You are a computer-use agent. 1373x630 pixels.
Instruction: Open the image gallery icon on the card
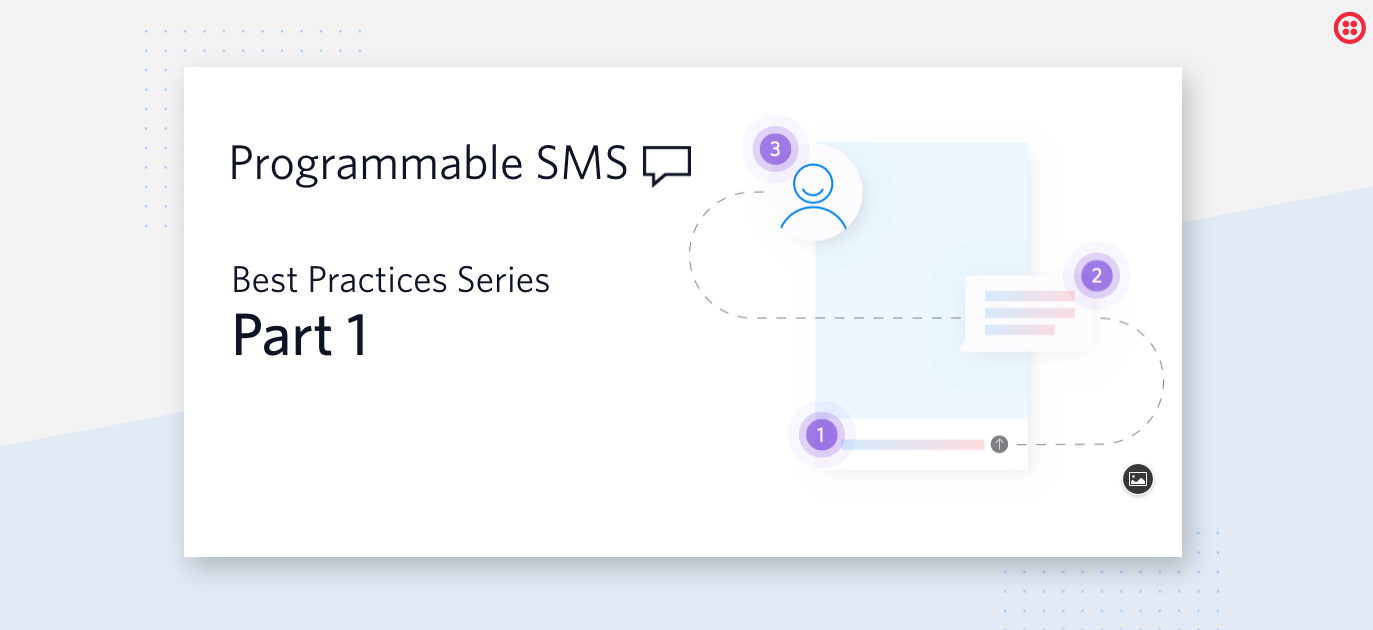tap(1137, 479)
